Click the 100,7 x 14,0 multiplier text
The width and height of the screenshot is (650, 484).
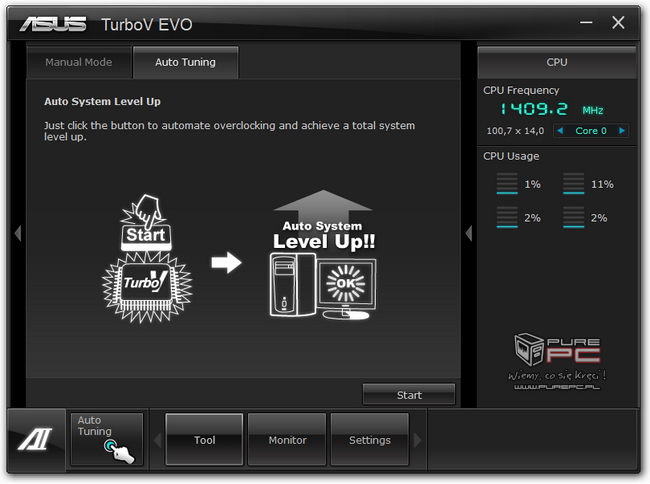point(515,131)
